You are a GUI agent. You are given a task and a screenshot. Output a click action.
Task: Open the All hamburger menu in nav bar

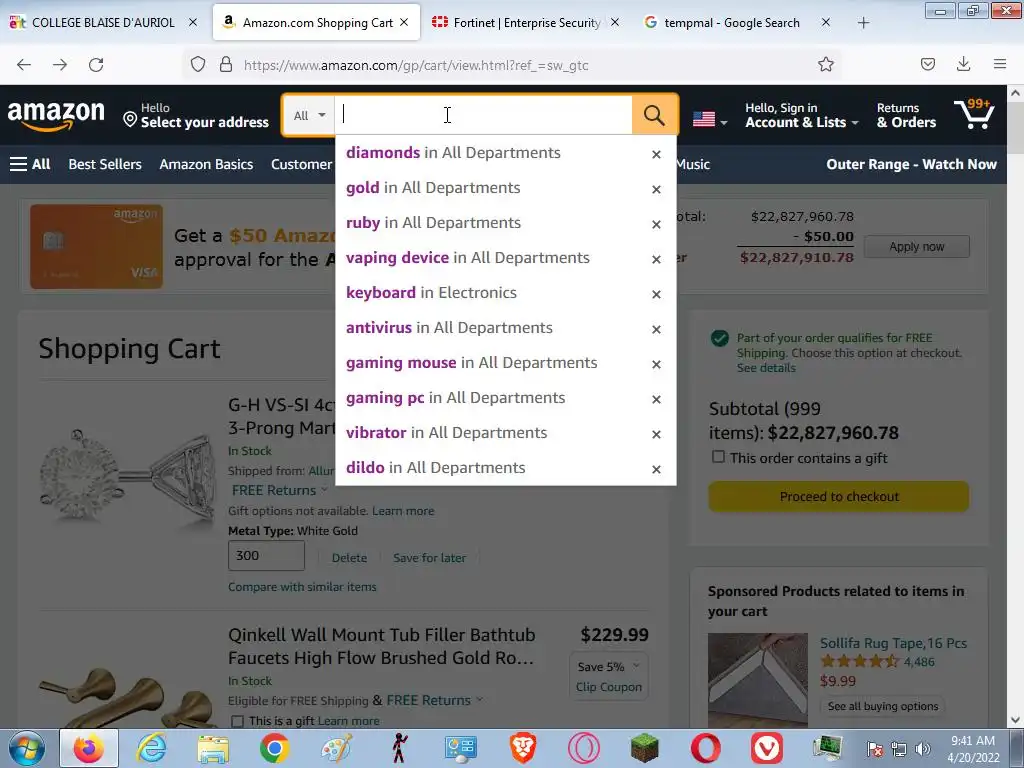click(30, 165)
